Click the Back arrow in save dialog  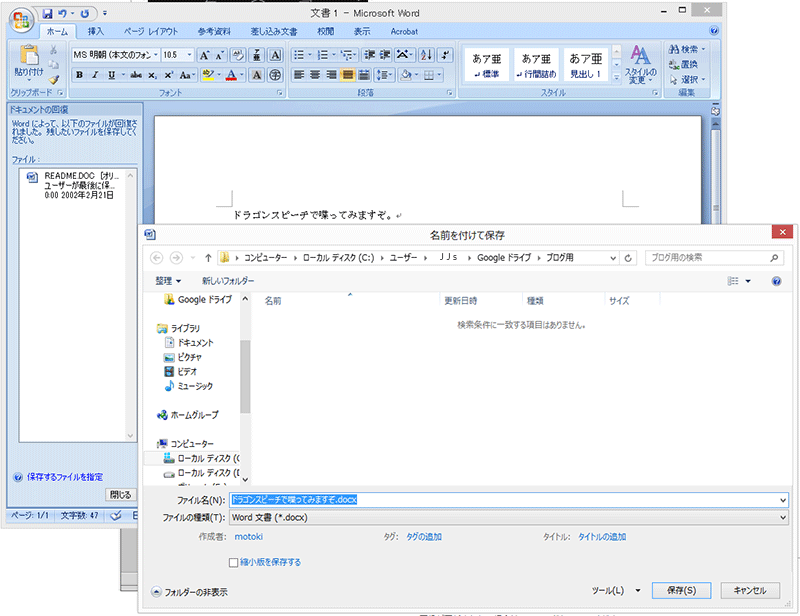157,258
